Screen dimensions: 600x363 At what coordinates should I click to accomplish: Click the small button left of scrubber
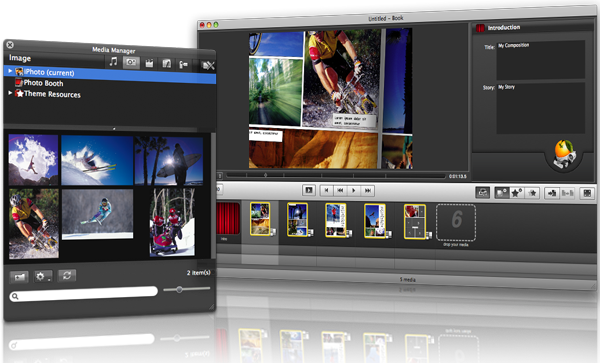220,176
